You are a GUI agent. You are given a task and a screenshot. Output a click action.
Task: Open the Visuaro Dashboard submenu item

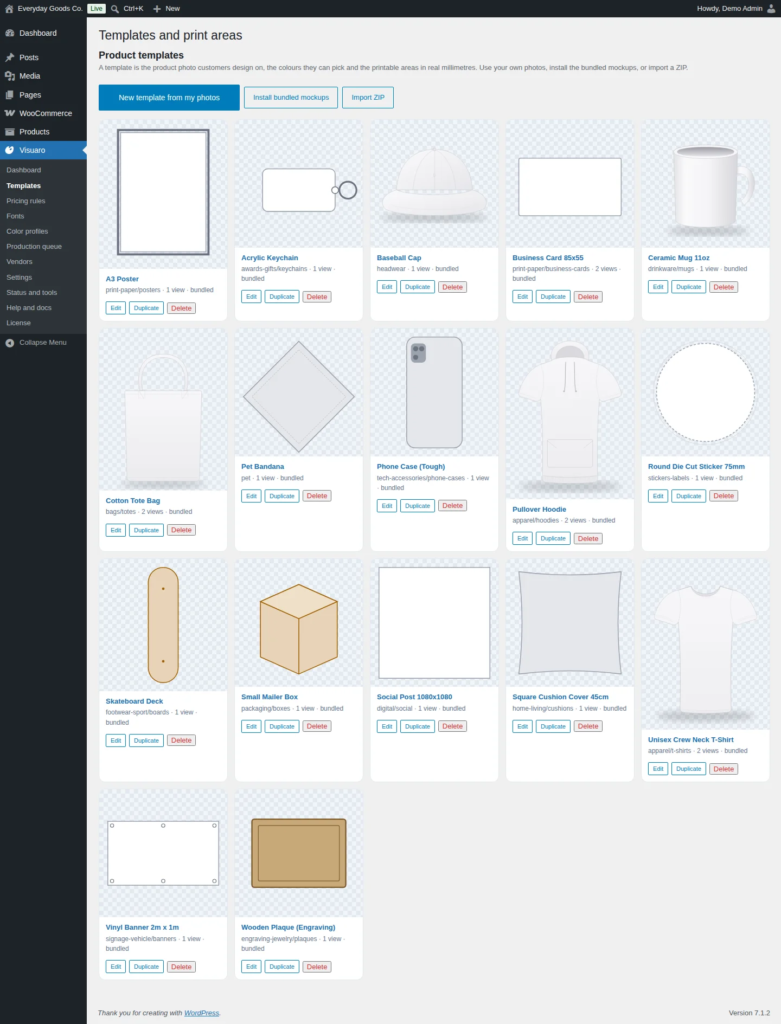point(24,170)
